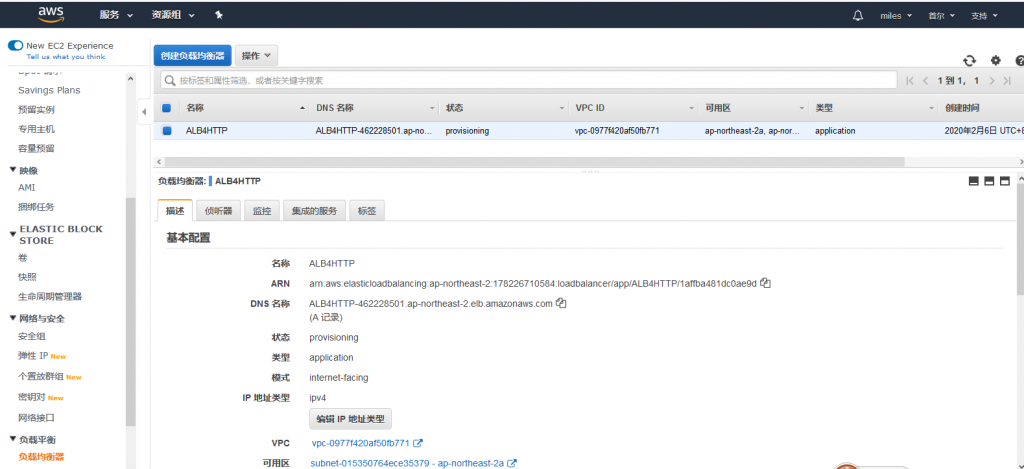The image size is (1024, 469).
Task: Toggle the ALB4HTTP row checkbox
Action: pyautogui.click(x=166, y=131)
